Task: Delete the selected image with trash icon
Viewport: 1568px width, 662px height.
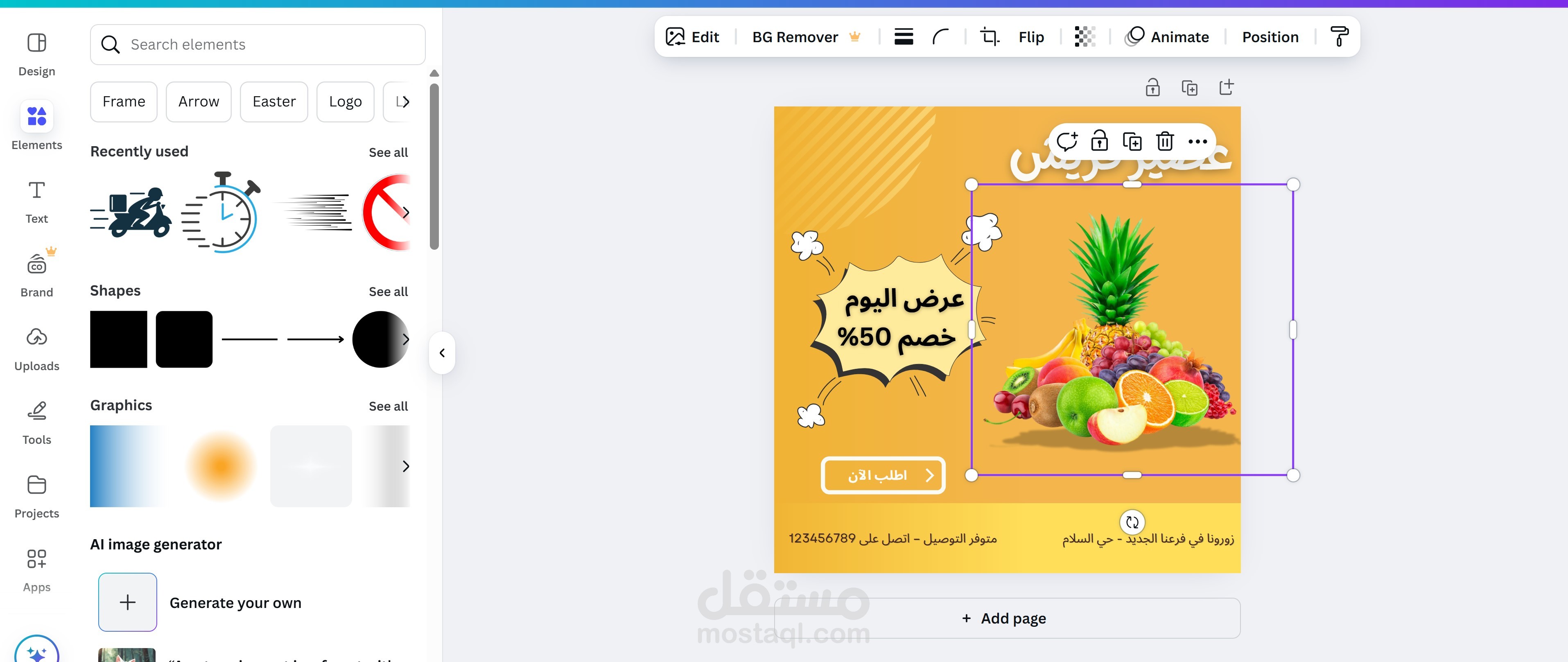Action: click(x=1164, y=142)
